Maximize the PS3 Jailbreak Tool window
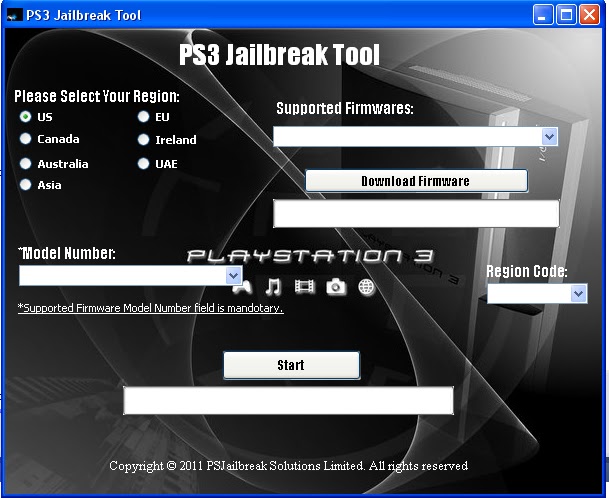609x498 pixels. 566,15
